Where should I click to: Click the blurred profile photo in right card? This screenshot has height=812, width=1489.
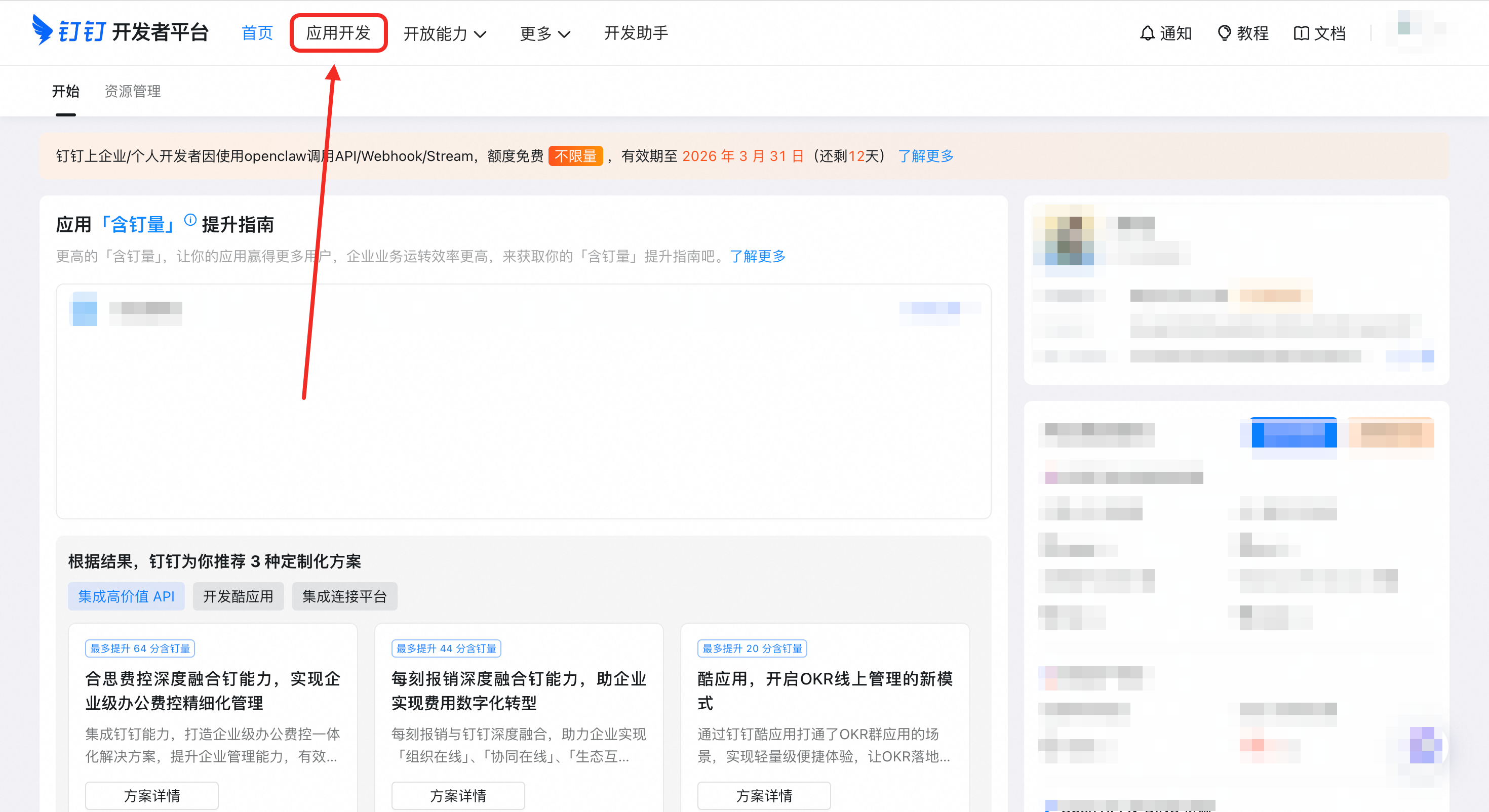click(x=1064, y=236)
